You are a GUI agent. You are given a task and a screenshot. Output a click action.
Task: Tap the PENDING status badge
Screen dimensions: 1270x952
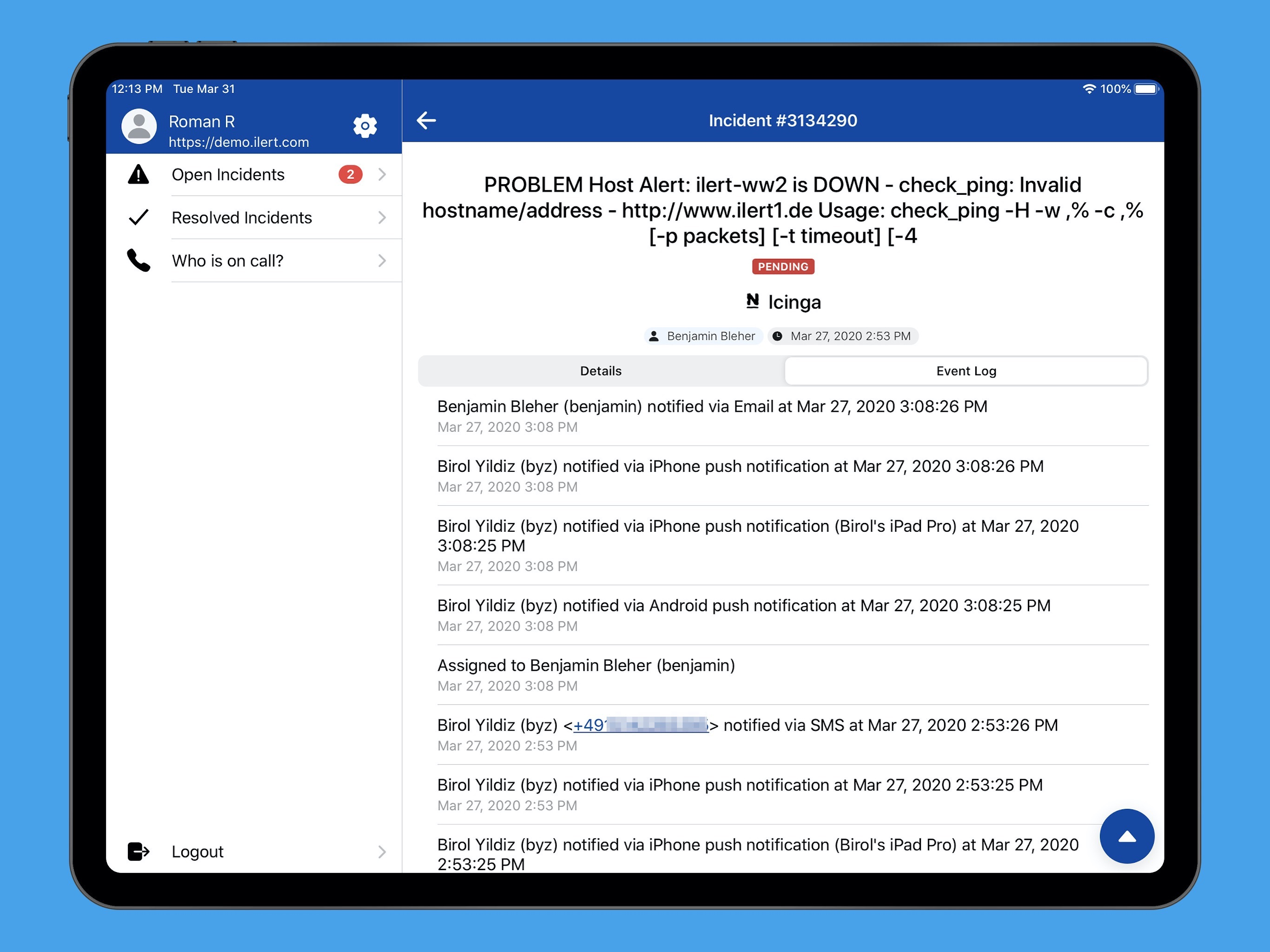782,266
